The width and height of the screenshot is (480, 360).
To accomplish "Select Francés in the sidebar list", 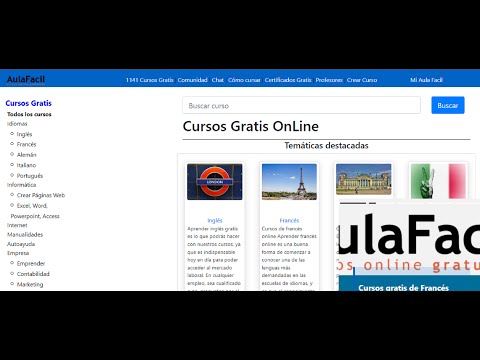I will click(x=26, y=144).
